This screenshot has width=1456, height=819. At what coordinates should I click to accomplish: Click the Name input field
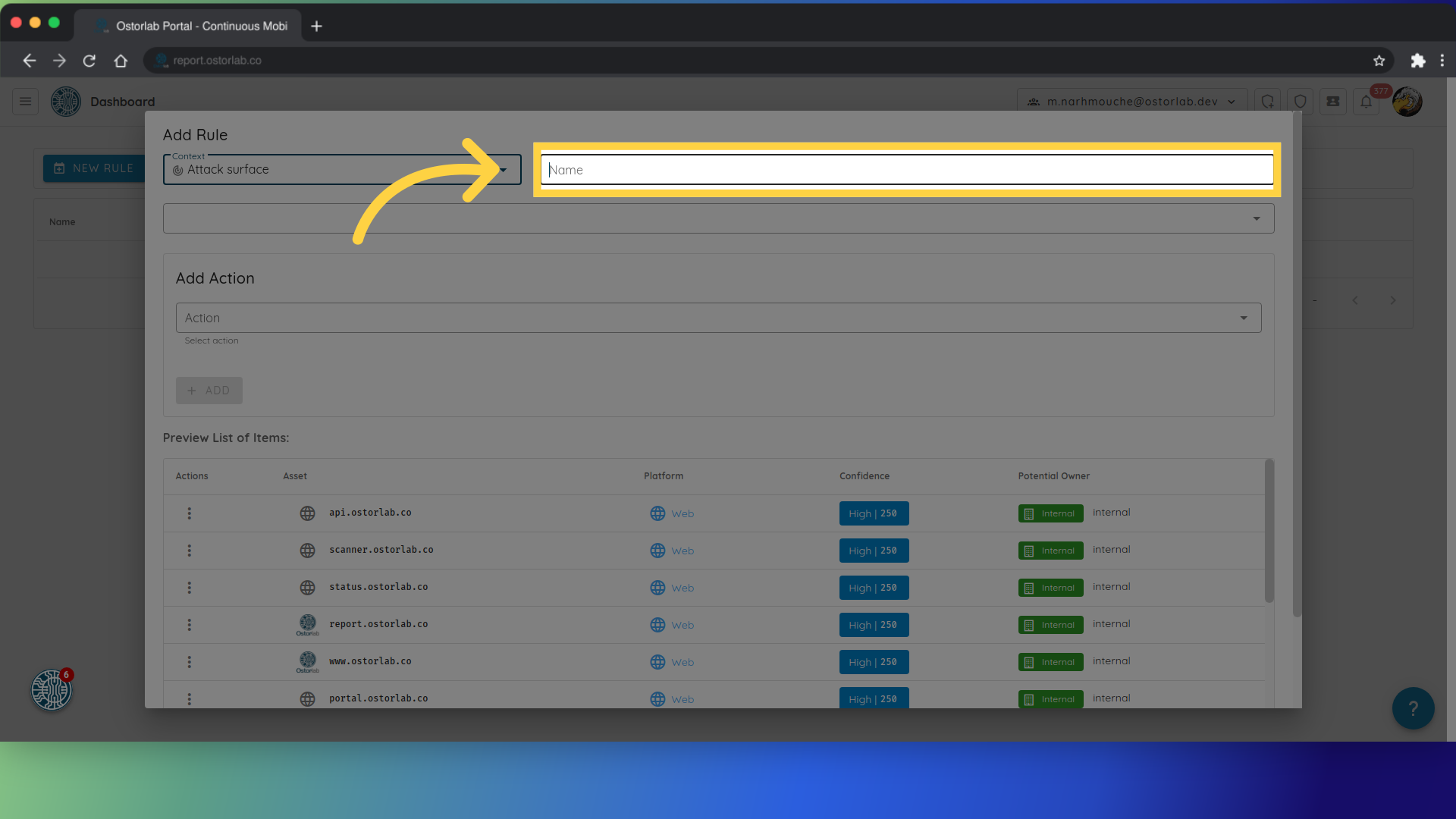[x=906, y=170]
